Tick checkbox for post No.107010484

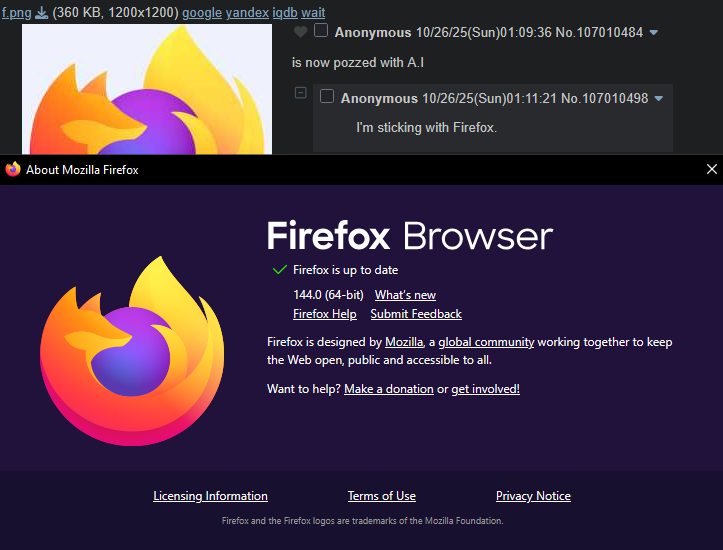click(x=321, y=30)
